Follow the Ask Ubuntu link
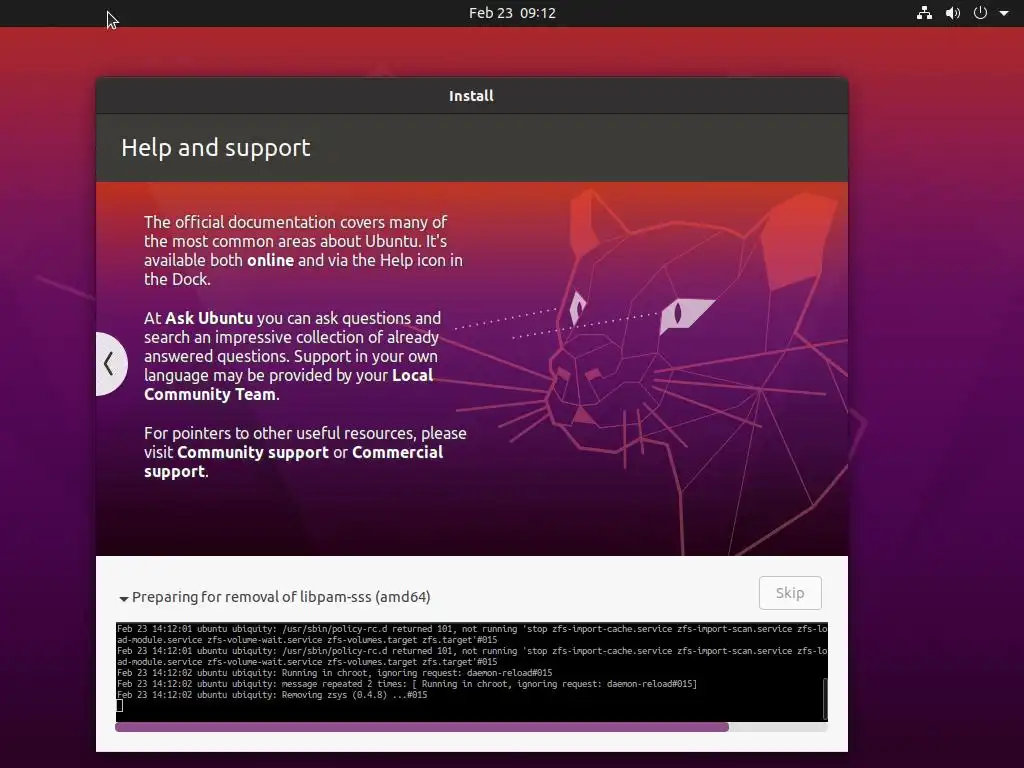Viewport: 1024px width, 768px height. point(209,318)
